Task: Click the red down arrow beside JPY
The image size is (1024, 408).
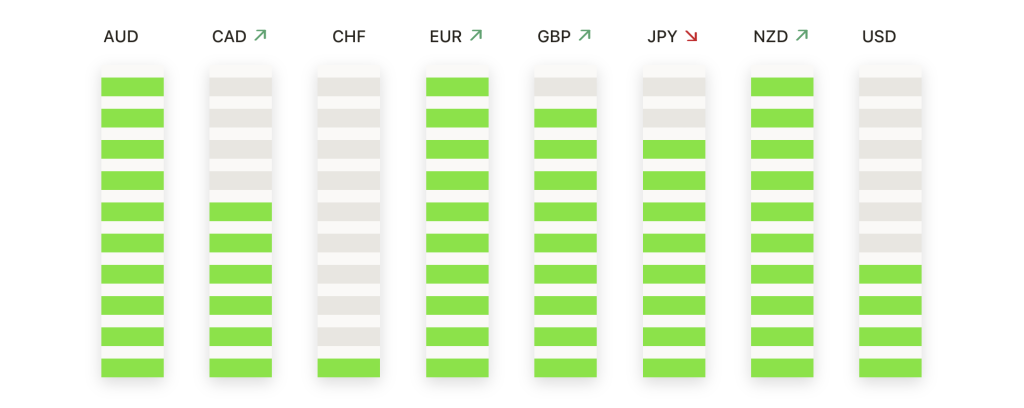Action: 691,36
